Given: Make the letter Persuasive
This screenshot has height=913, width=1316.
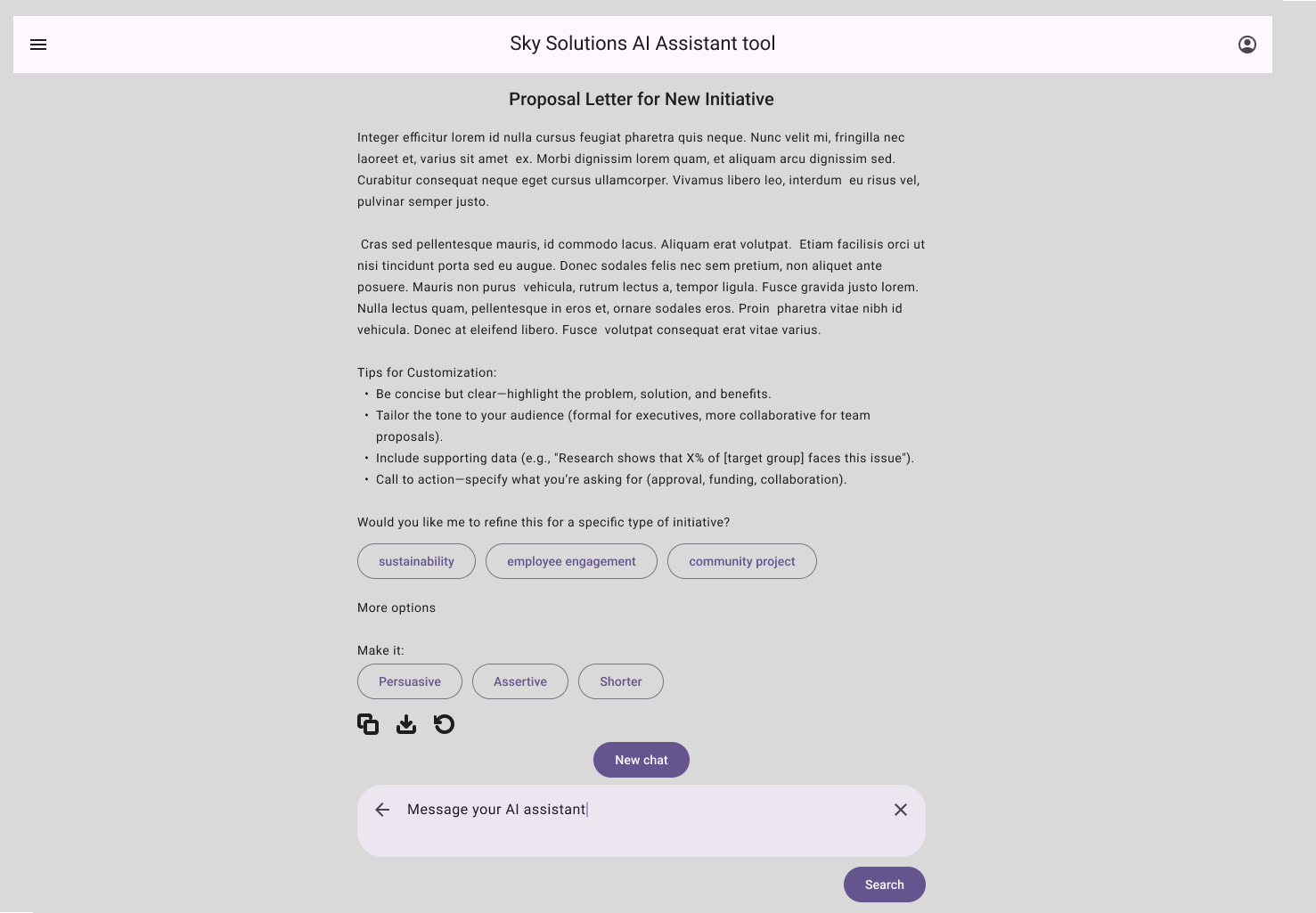Looking at the screenshot, I should tap(409, 681).
